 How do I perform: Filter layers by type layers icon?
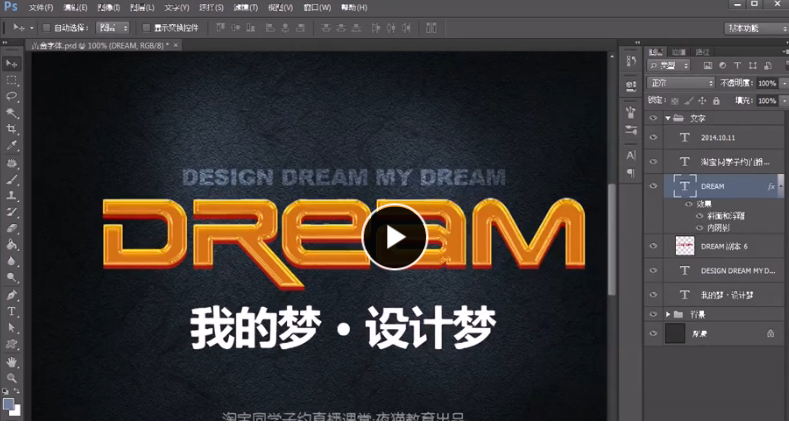point(737,65)
